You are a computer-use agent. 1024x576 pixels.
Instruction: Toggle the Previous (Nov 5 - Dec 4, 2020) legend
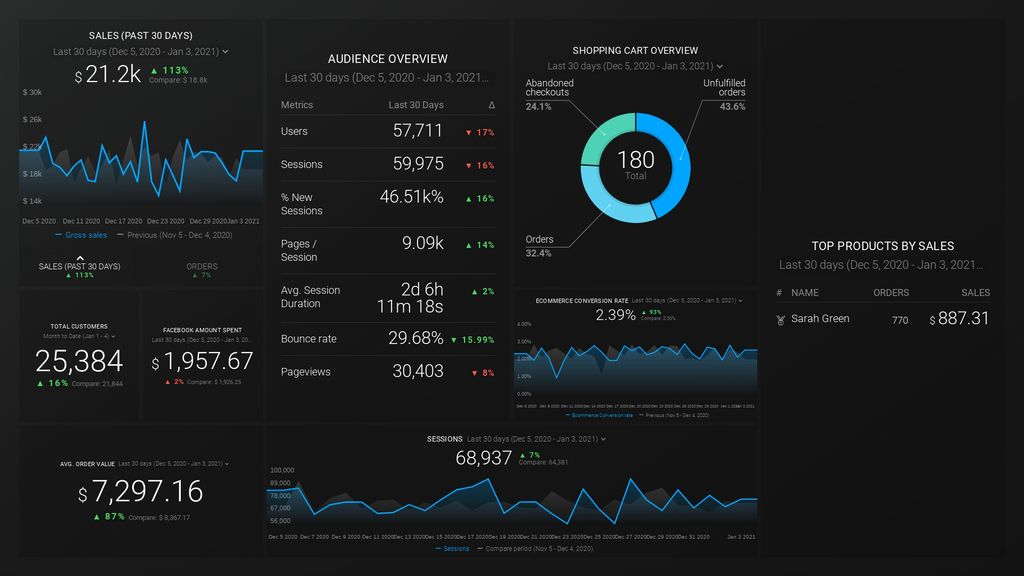174,235
